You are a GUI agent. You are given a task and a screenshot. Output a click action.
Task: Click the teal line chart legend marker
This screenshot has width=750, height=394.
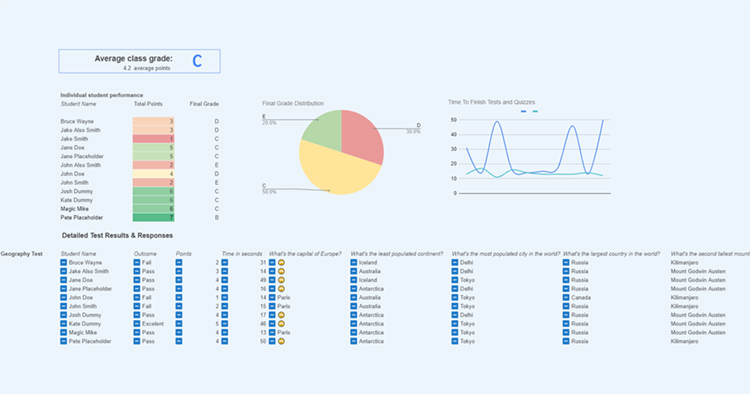[x=535, y=111]
